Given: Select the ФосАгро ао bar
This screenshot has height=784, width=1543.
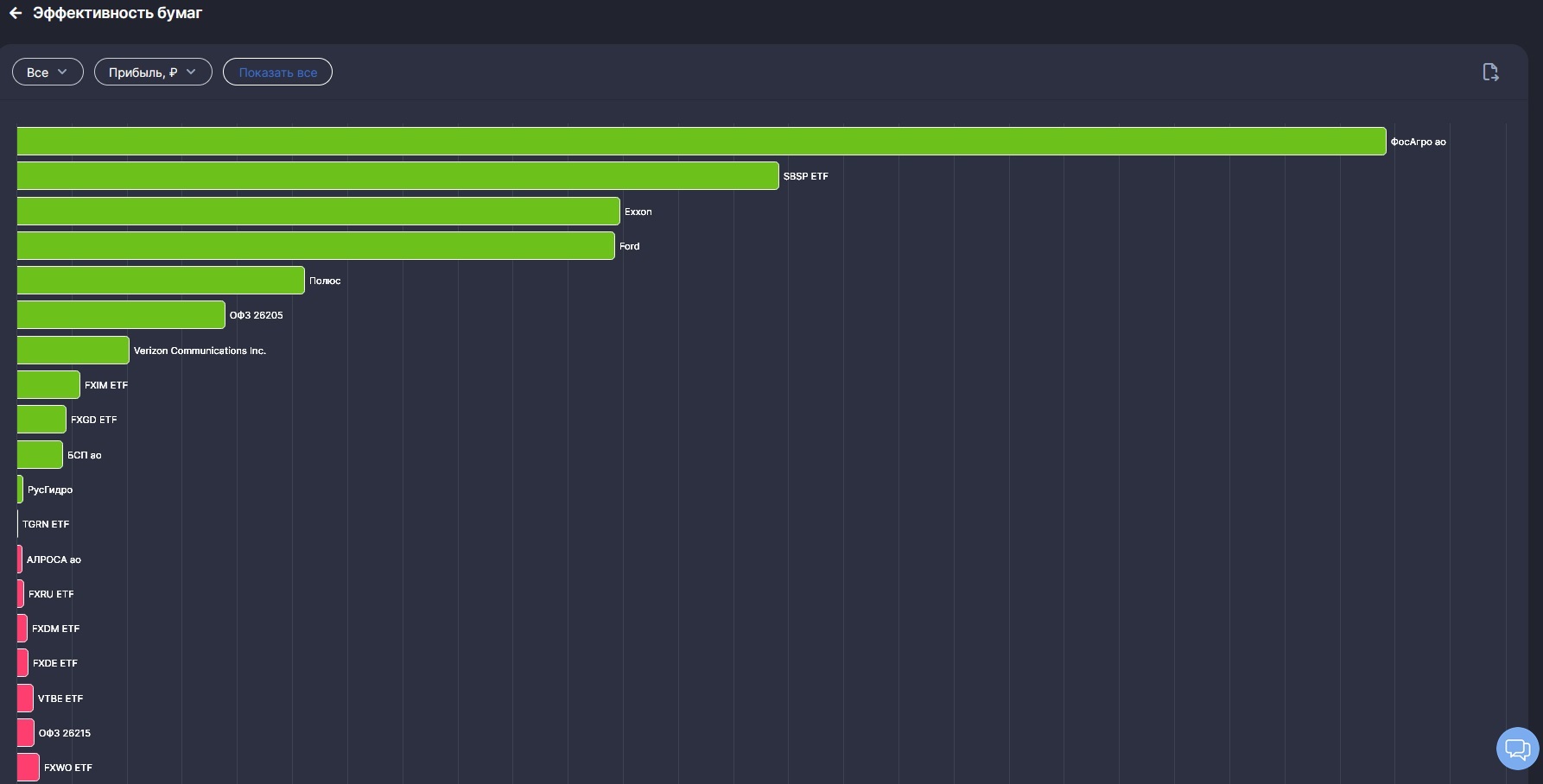Looking at the screenshot, I should click(x=702, y=142).
